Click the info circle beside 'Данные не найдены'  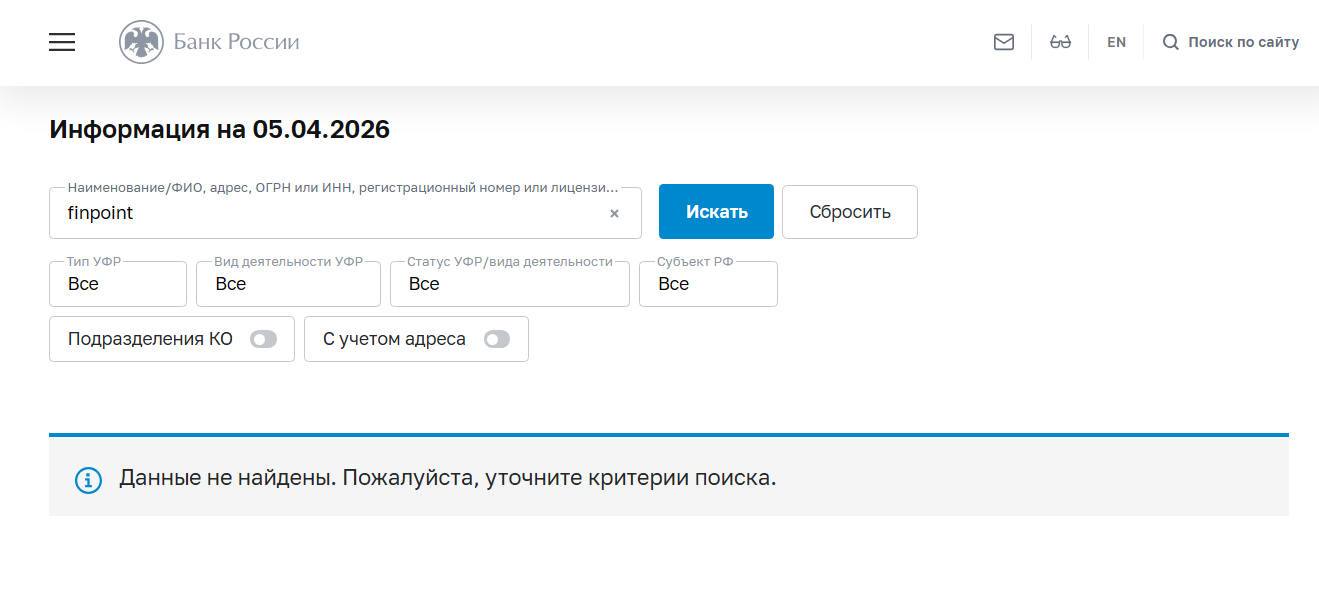[x=88, y=480]
